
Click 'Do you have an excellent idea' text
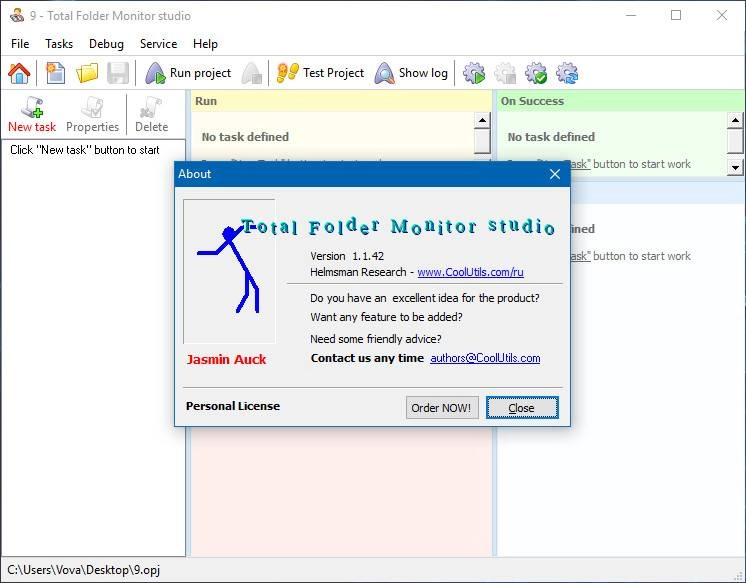[424, 298]
